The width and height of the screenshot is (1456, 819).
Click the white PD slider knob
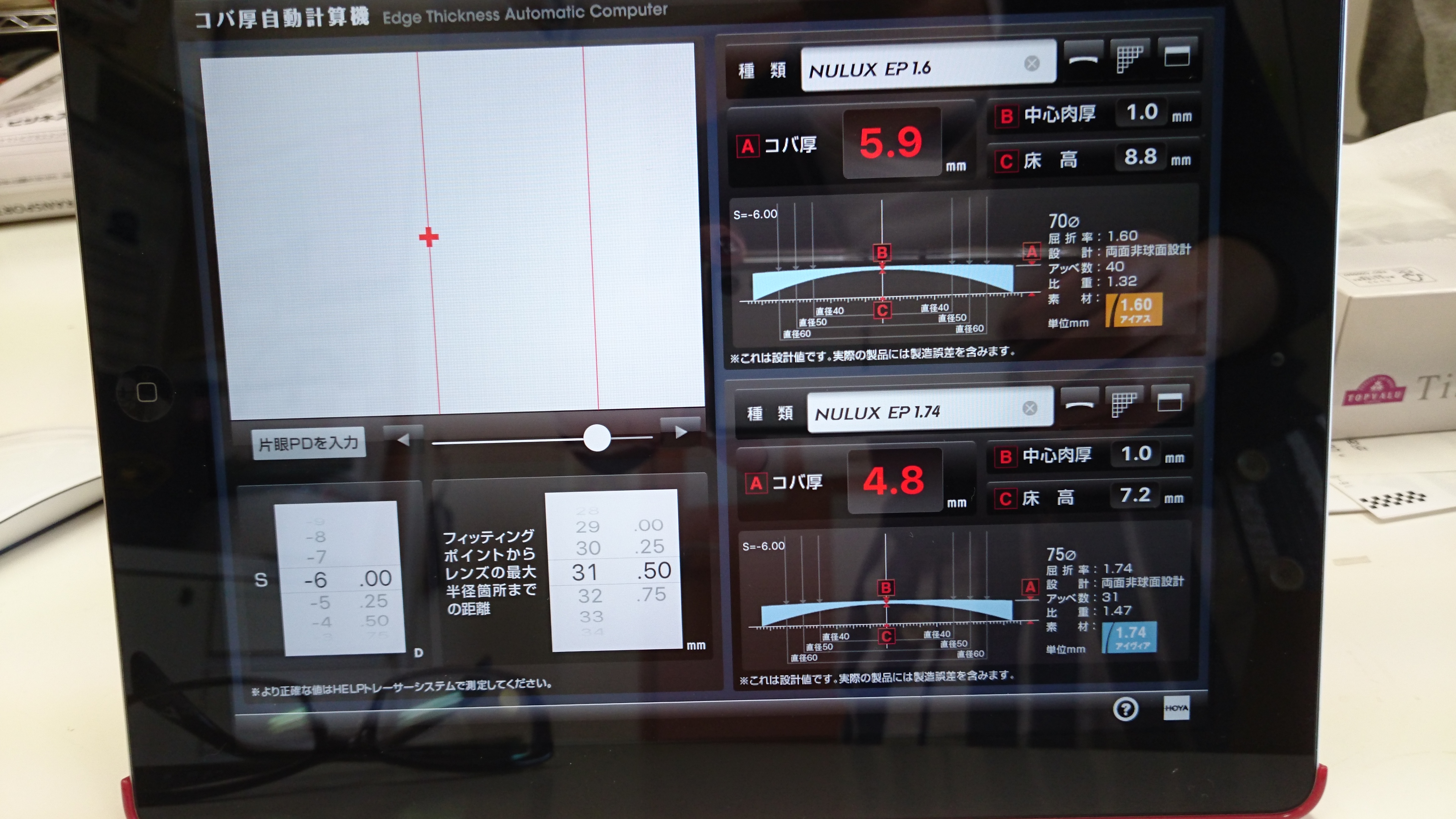pyautogui.click(x=596, y=438)
